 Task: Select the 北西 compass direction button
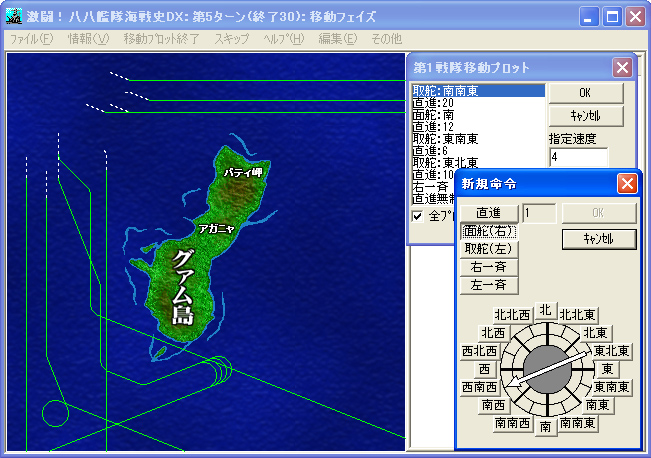click(493, 332)
